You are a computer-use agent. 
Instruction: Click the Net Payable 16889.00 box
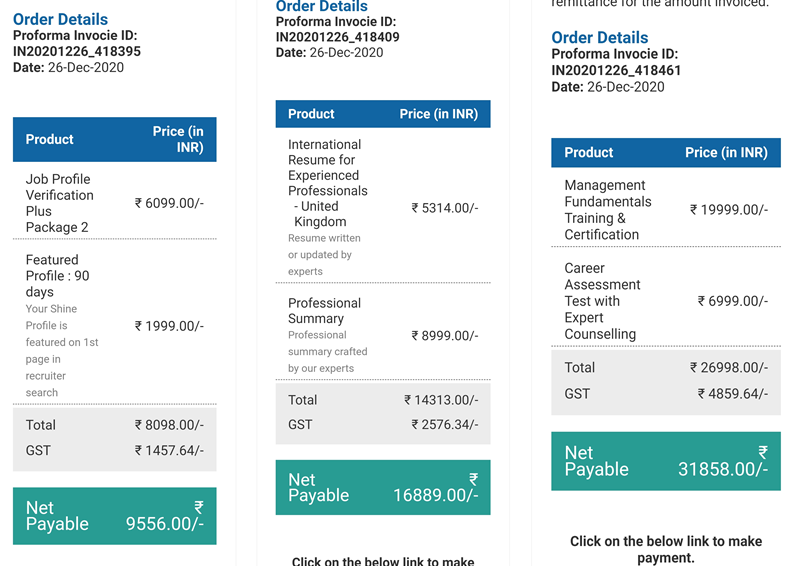(x=383, y=487)
